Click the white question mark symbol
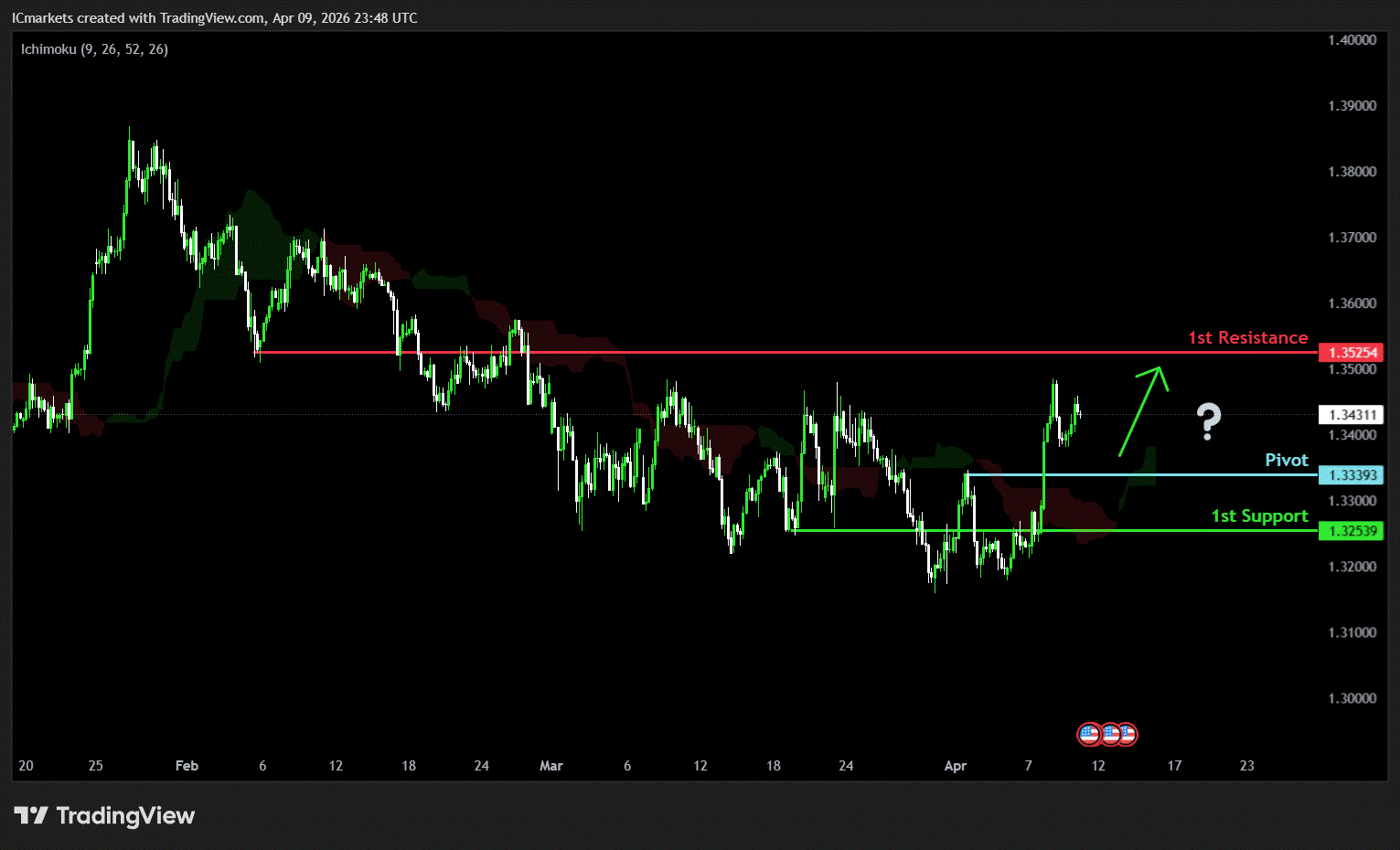This screenshot has height=850, width=1400. click(1208, 421)
